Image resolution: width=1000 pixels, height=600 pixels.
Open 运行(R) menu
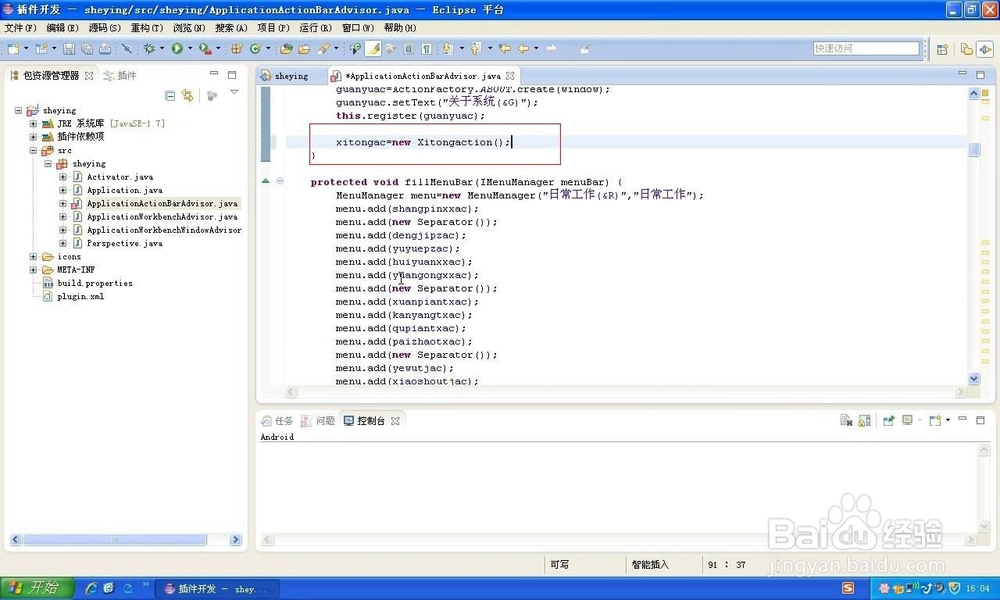[x=316, y=28]
